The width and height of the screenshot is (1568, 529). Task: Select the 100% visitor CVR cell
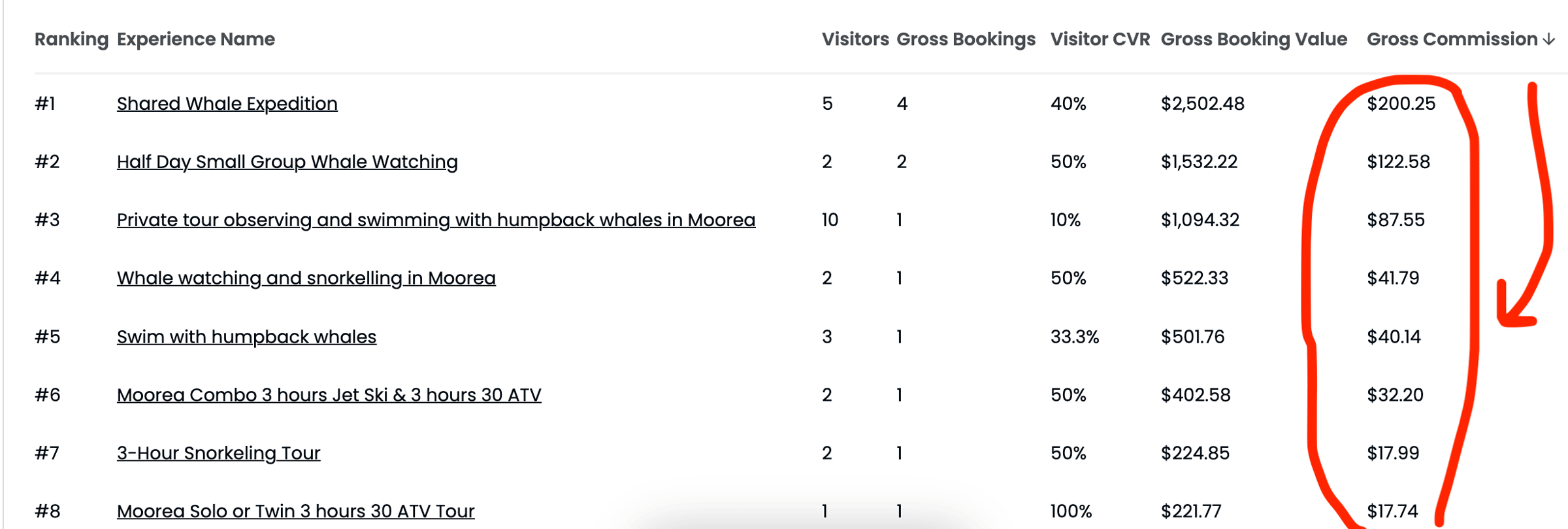pyautogui.click(x=1070, y=511)
